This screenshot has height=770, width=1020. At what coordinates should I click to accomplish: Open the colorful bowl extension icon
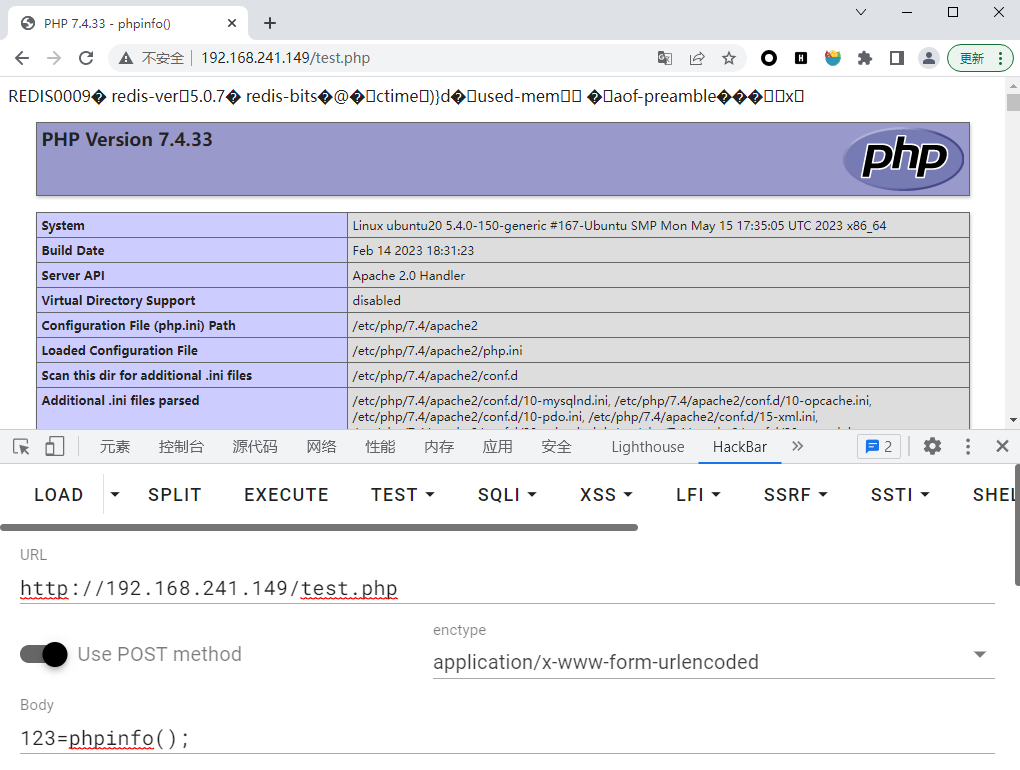(833, 58)
